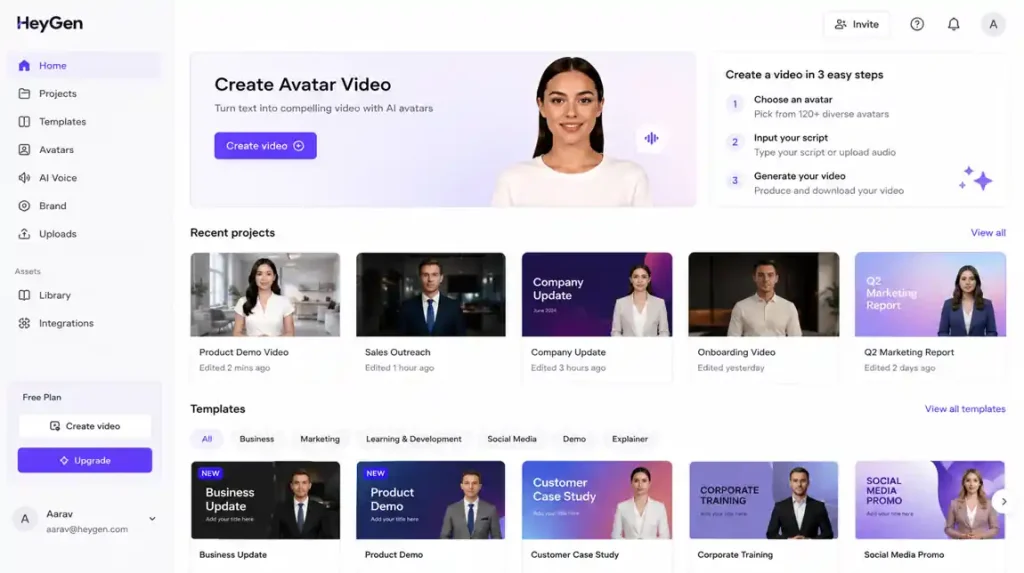Open Product Demo template card

(430, 500)
